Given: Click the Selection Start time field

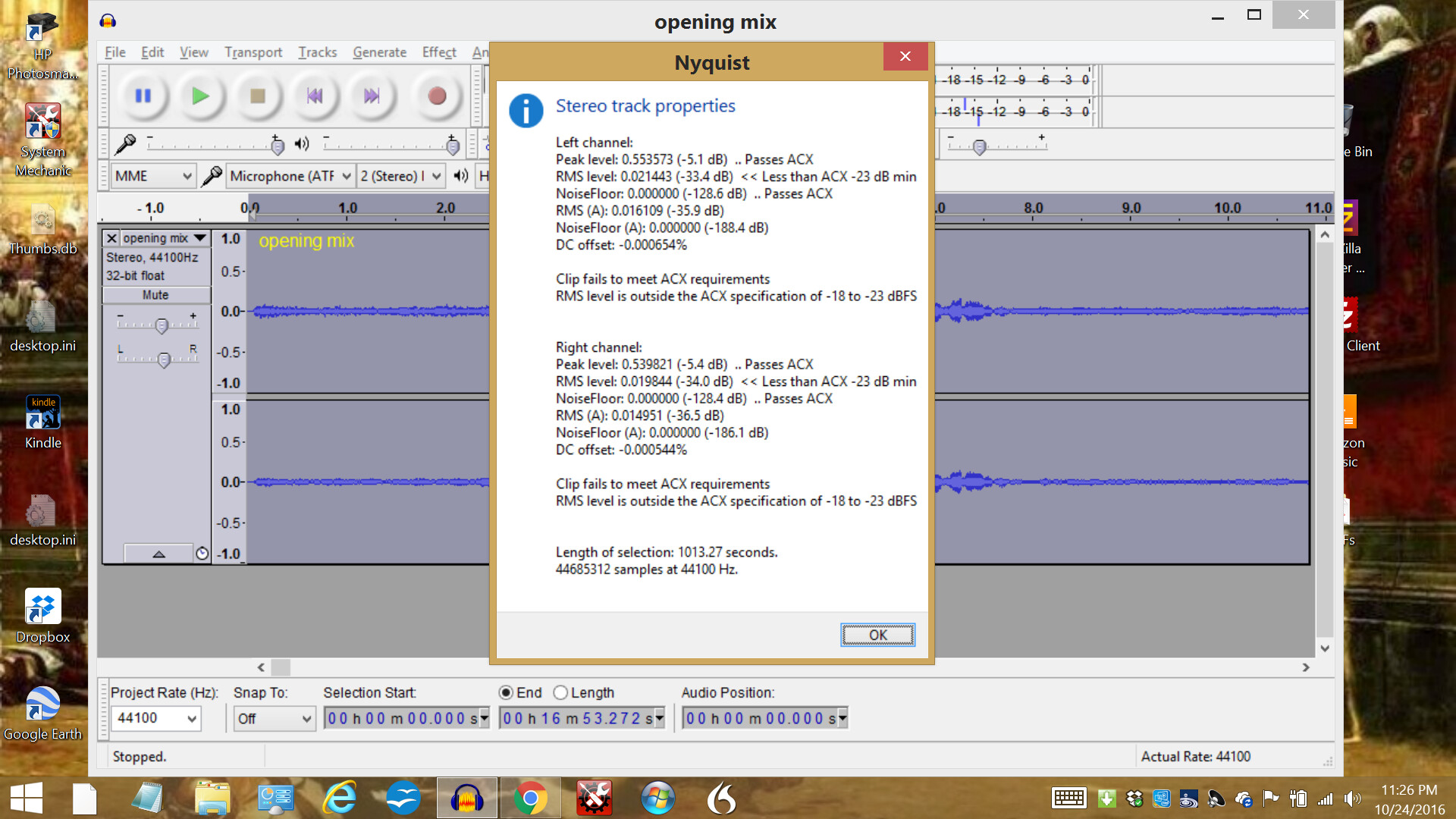Looking at the screenshot, I should [402, 718].
